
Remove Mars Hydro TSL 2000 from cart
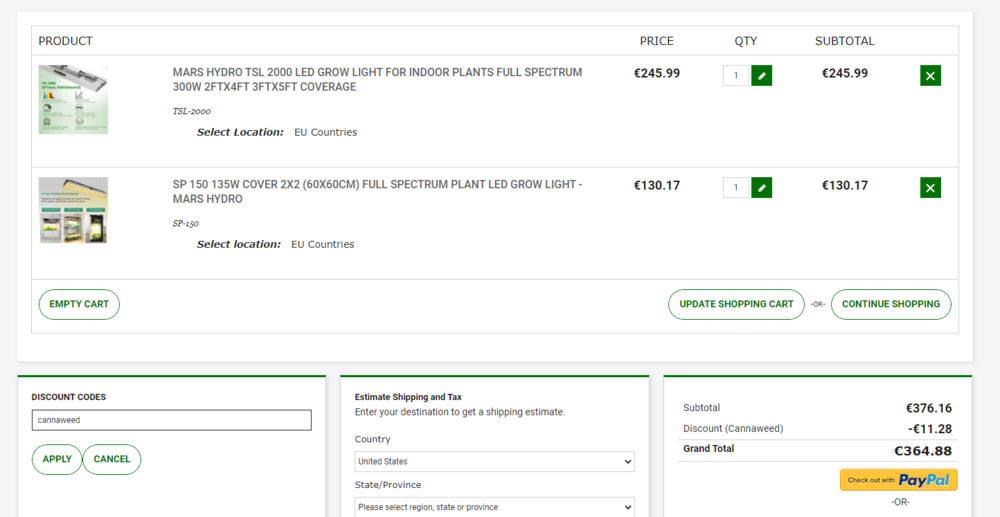930,75
